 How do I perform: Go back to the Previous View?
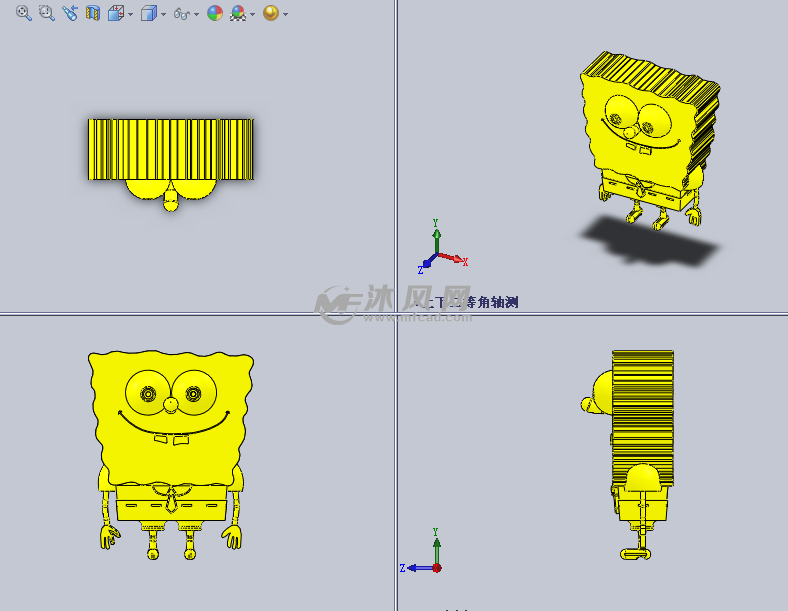coord(70,13)
